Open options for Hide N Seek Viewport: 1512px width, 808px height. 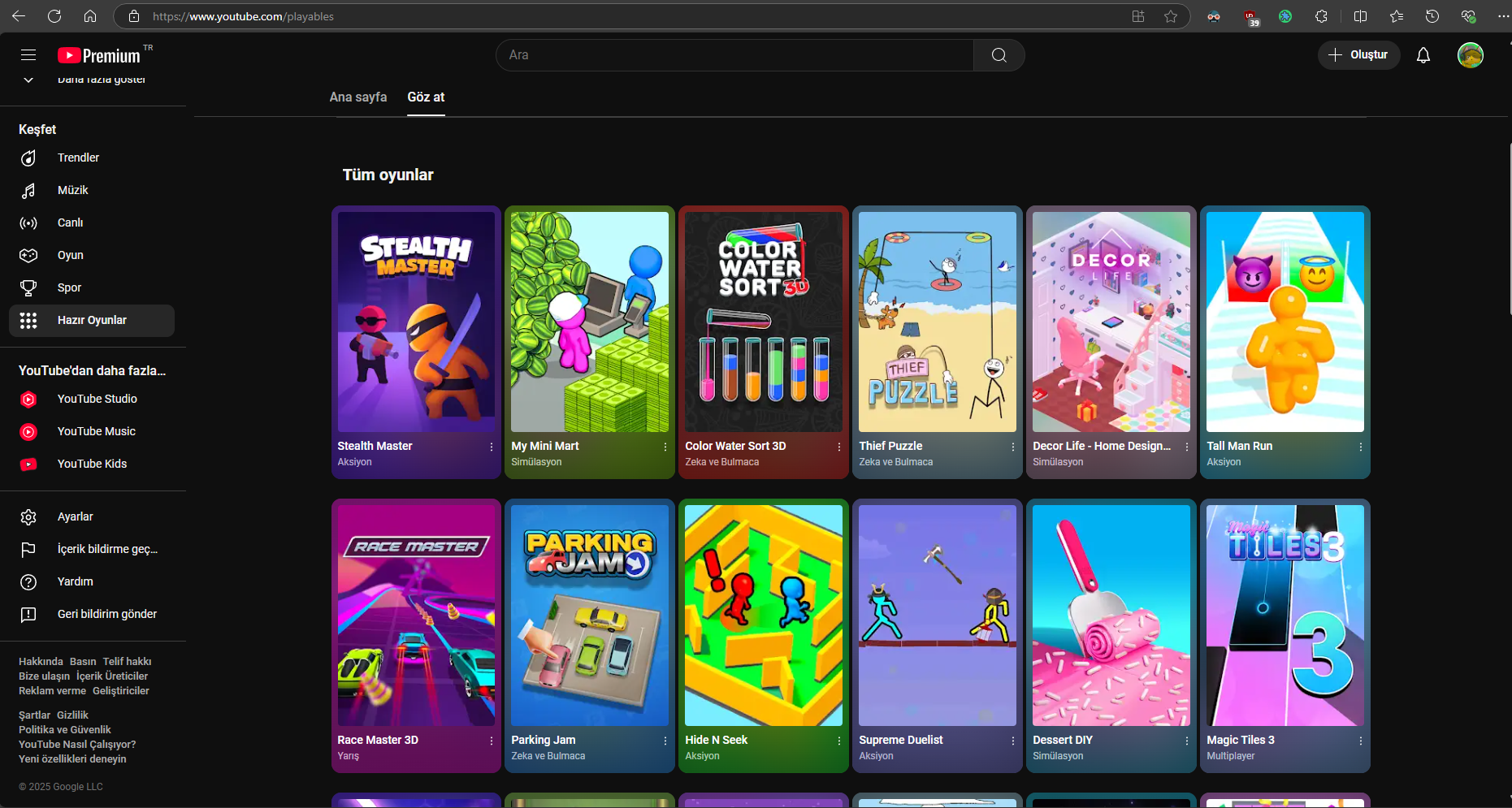tap(839, 741)
